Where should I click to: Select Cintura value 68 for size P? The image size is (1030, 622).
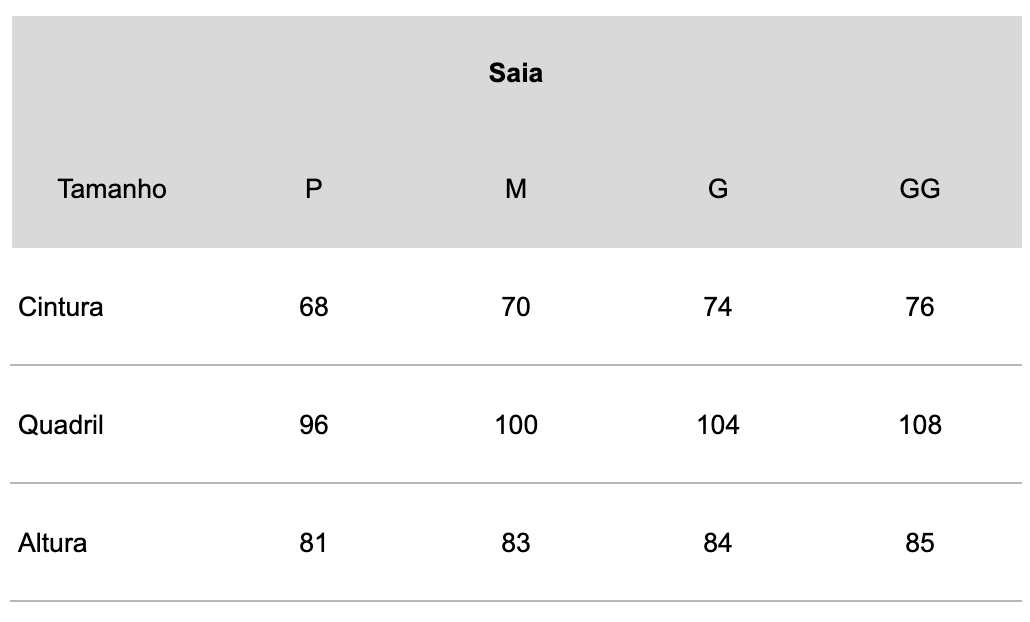313,307
